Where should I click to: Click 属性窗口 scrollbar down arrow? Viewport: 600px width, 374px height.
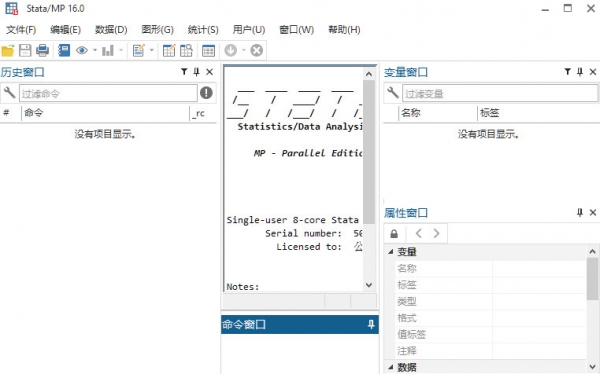point(592,367)
